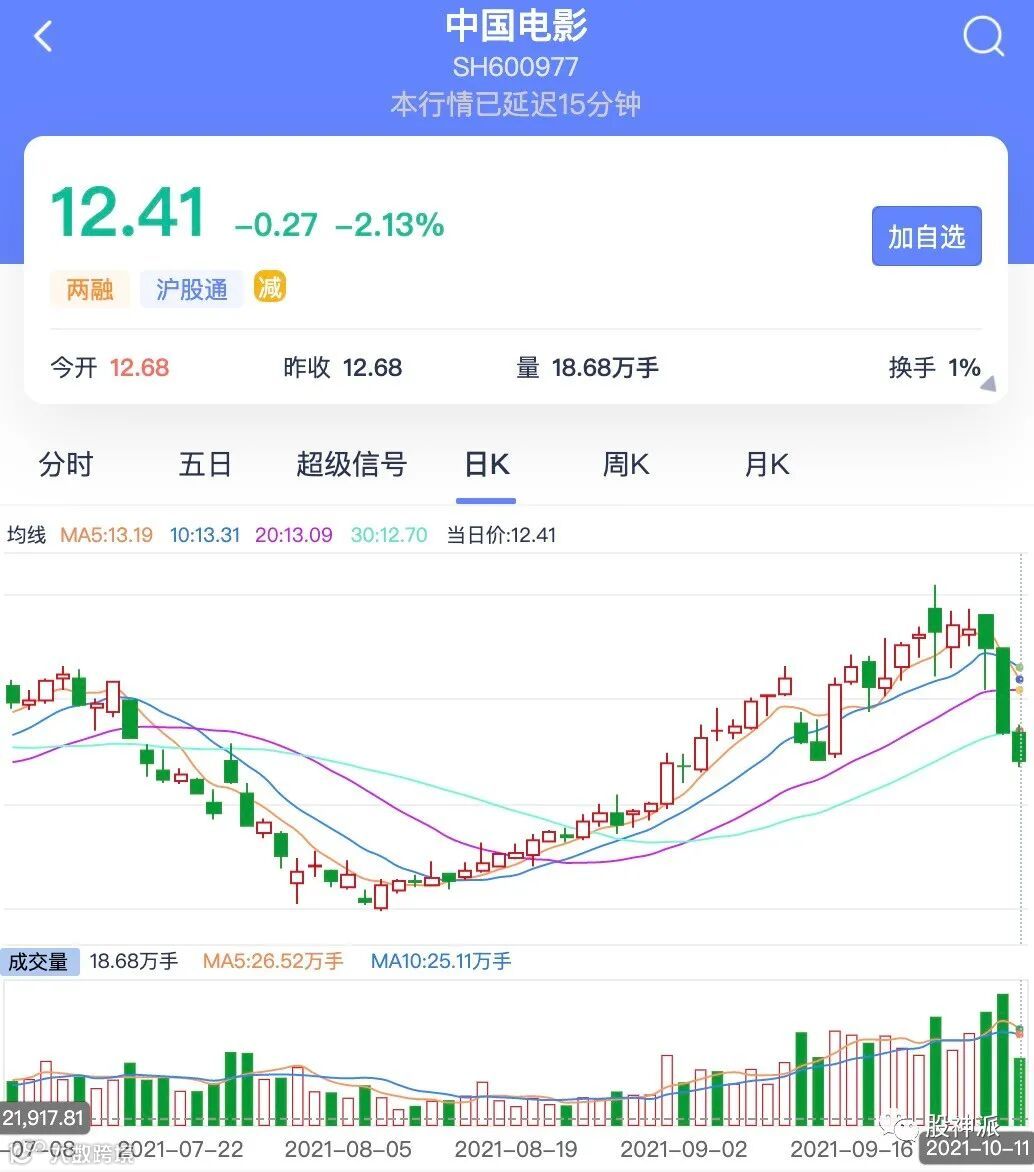The height and width of the screenshot is (1172, 1034).
Task: Switch to 周K tab
Action: [626, 464]
